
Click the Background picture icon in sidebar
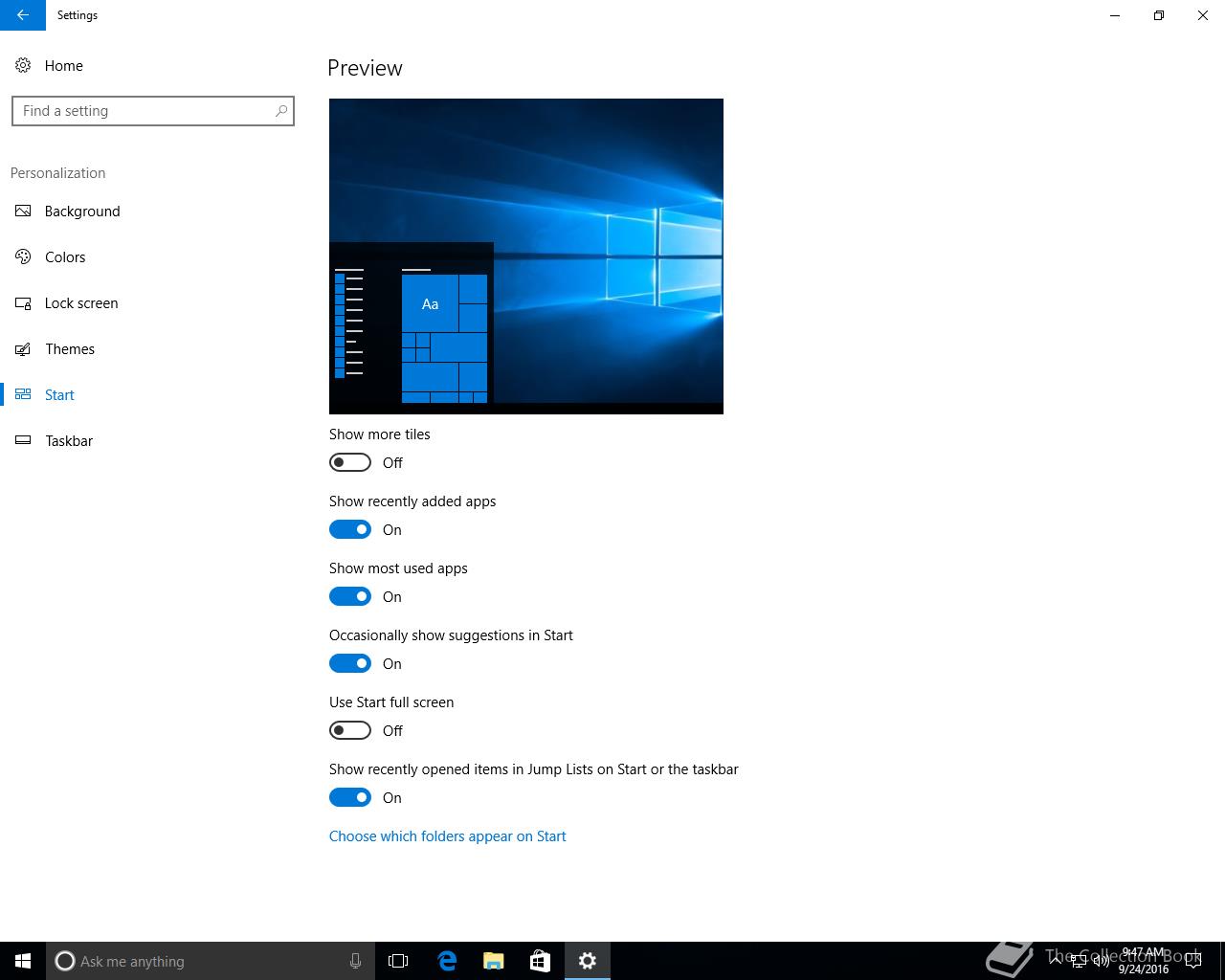[23, 212]
